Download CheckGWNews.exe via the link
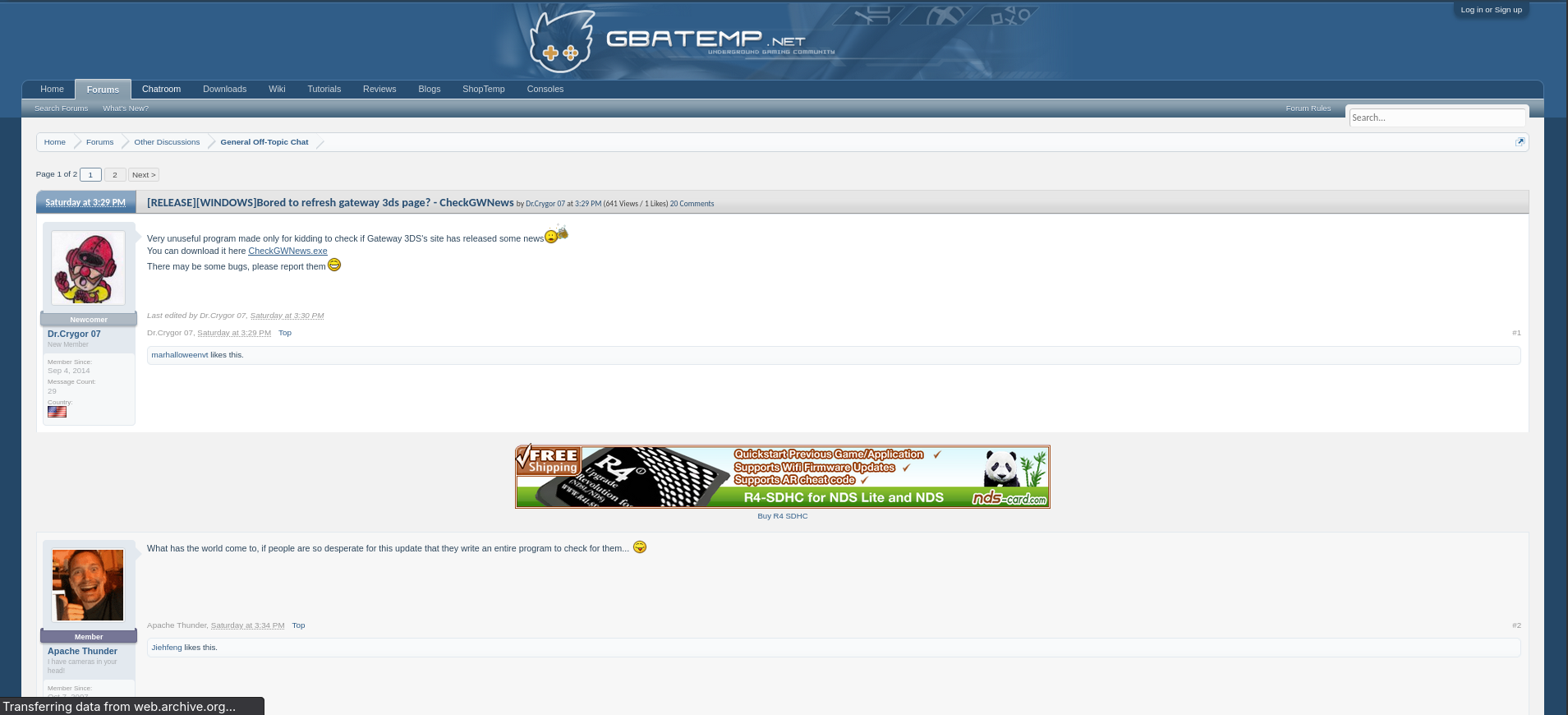Viewport: 1568px width, 715px height. (287, 251)
